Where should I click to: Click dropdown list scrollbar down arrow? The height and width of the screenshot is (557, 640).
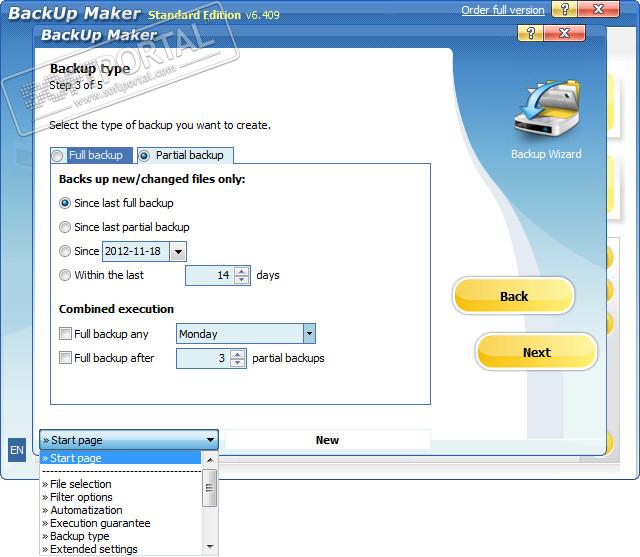(210, 547)
